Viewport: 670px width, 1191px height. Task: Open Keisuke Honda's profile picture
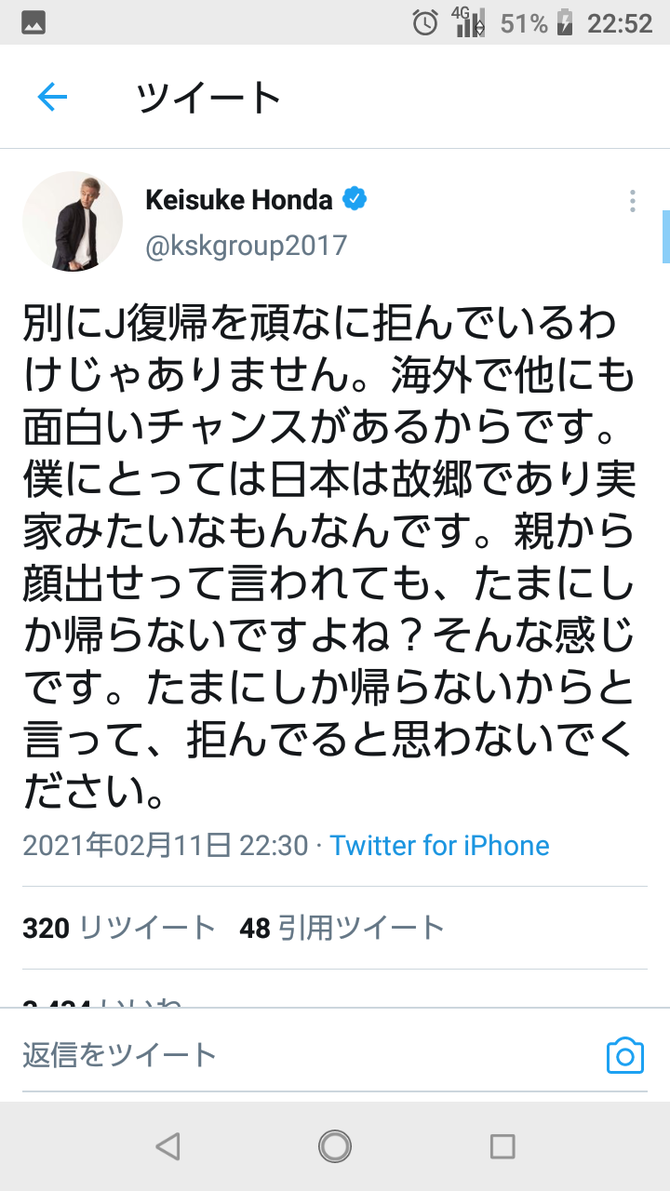(72, 221)
